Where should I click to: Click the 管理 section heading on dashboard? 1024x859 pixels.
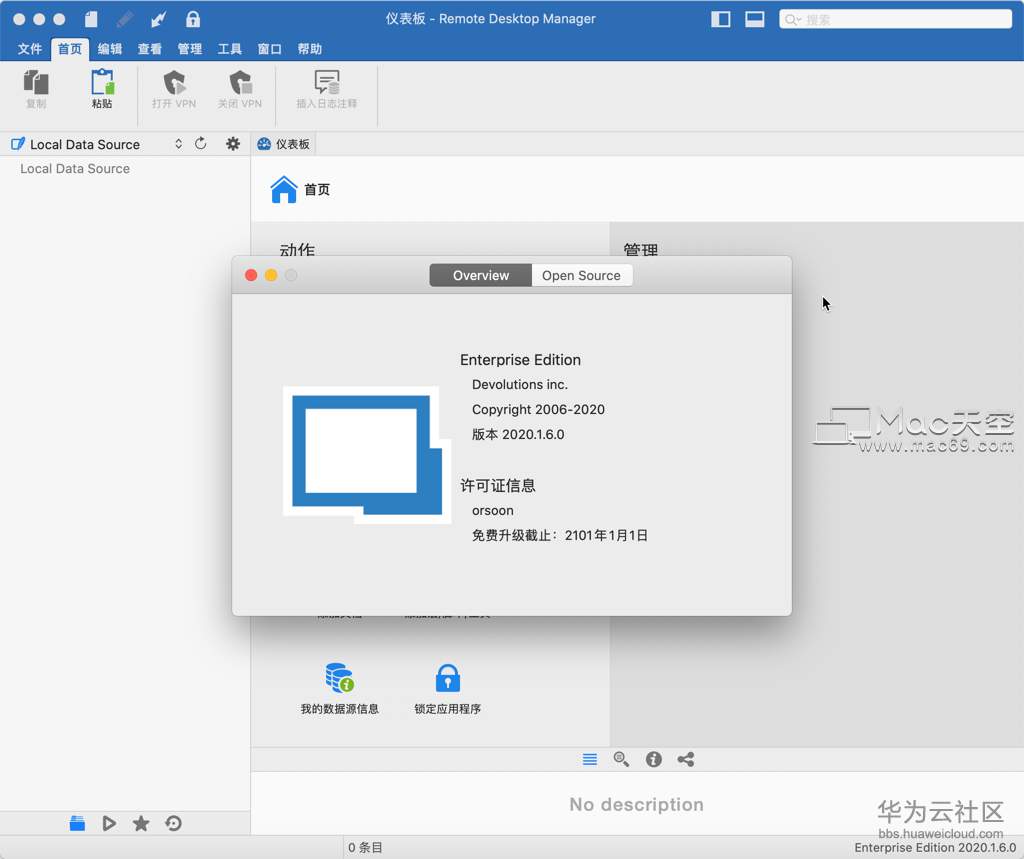click(641, 249)
